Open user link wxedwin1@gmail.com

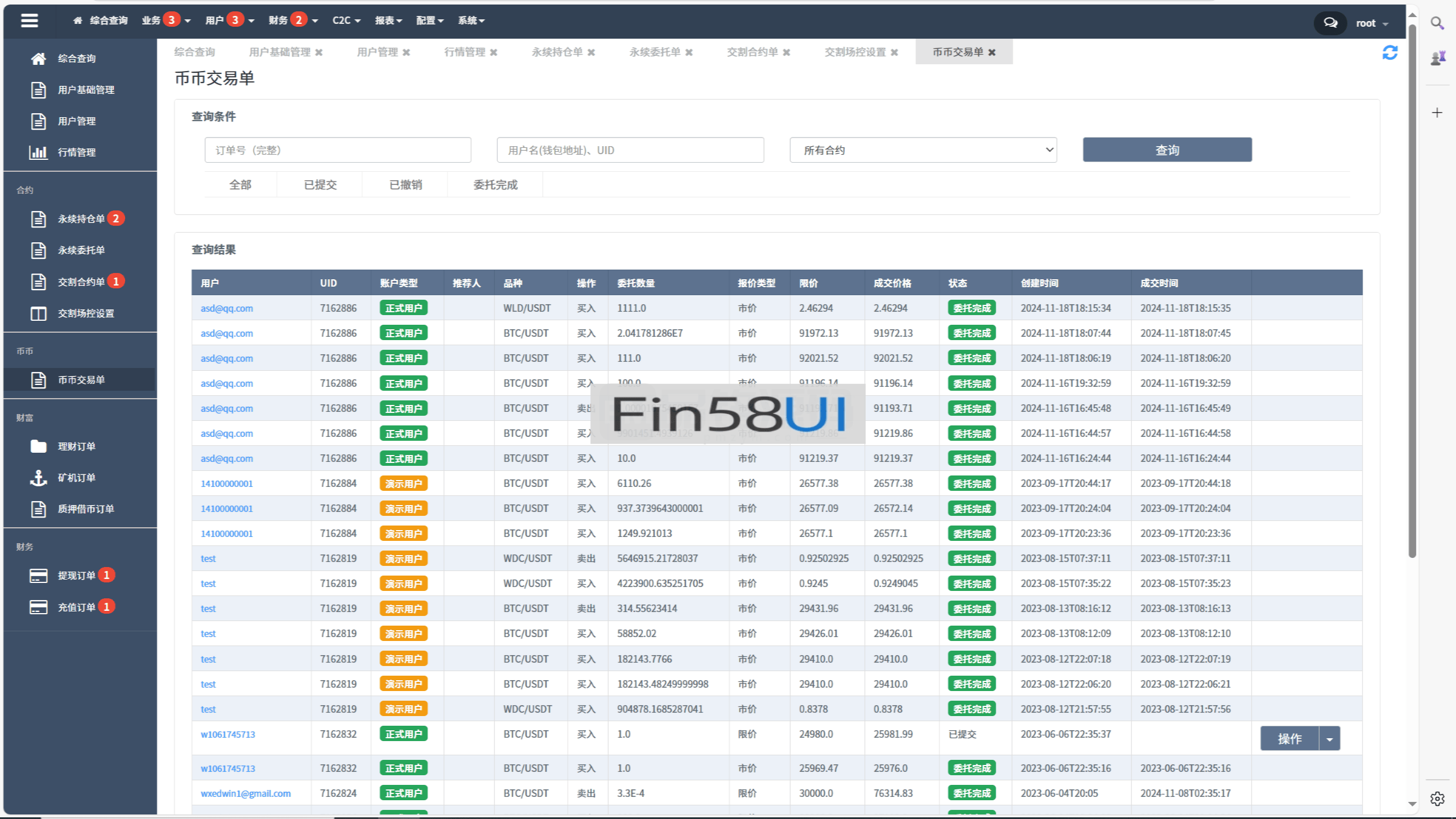[x=245, y=793]
